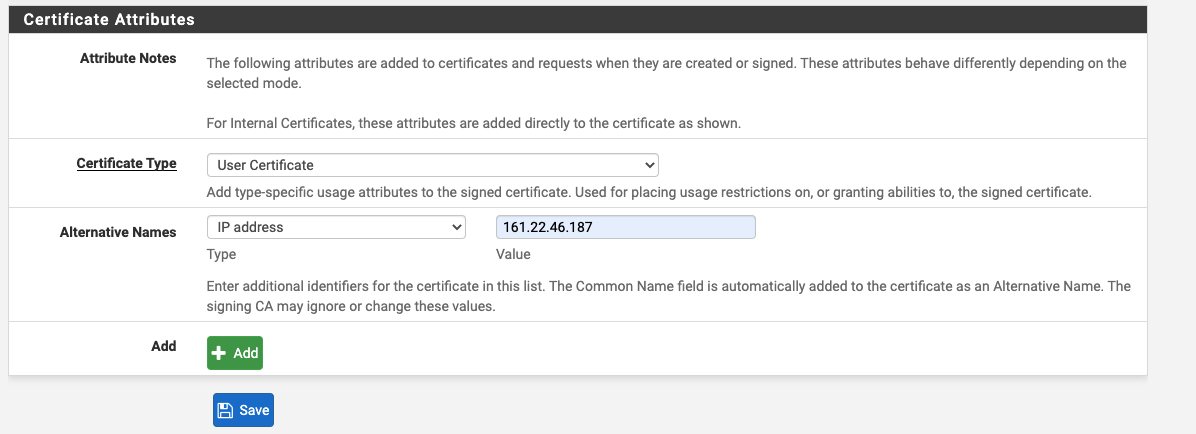
Task: Click the 'following attributes are added' note paragraph
Action: pyautogui.click(x=667, y=73)
